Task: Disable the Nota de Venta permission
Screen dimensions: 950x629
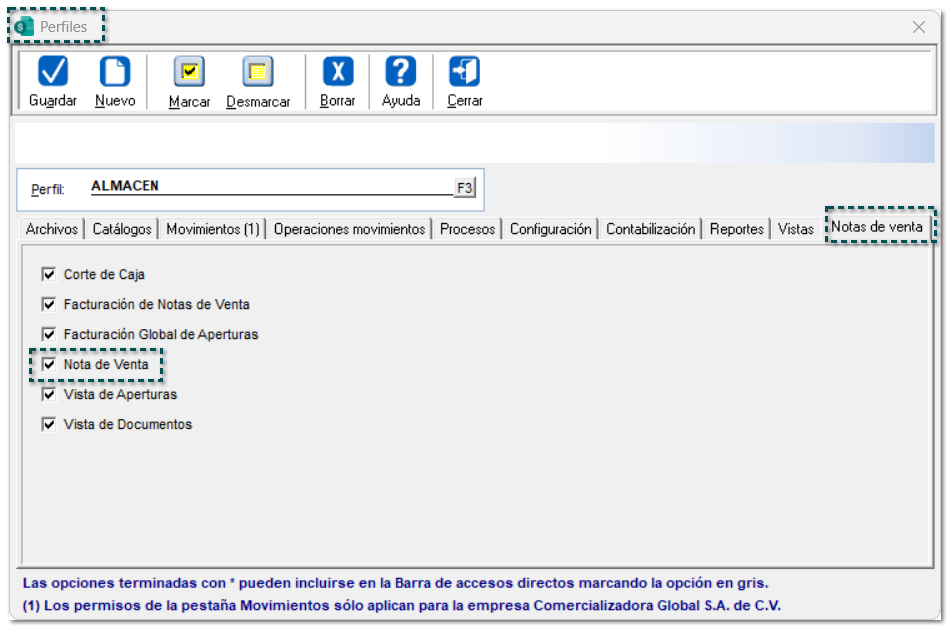Action: (x=49, y=365)
